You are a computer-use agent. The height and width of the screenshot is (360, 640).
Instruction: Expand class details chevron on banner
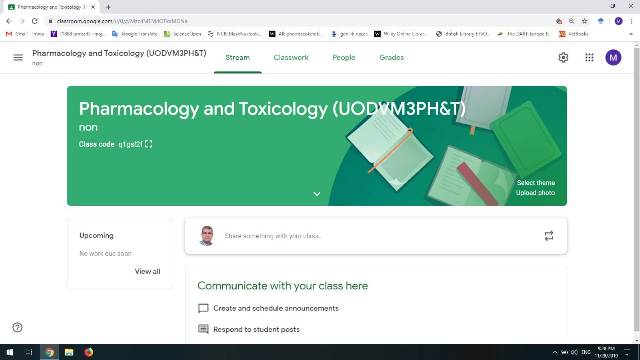tap(317, 194)
